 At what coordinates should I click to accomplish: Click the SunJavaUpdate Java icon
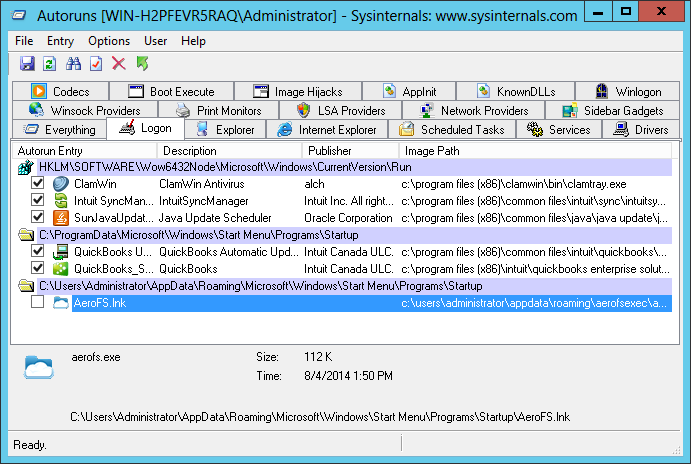(x=61, y=218)
